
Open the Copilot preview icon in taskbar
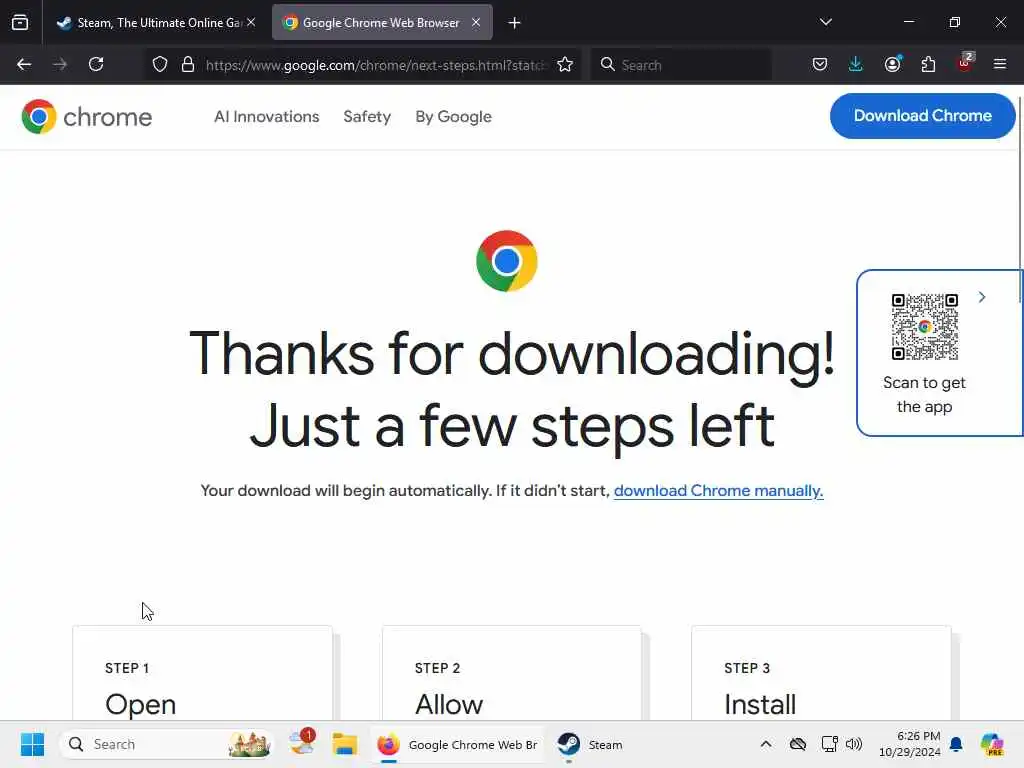click(x=991, y=744)
